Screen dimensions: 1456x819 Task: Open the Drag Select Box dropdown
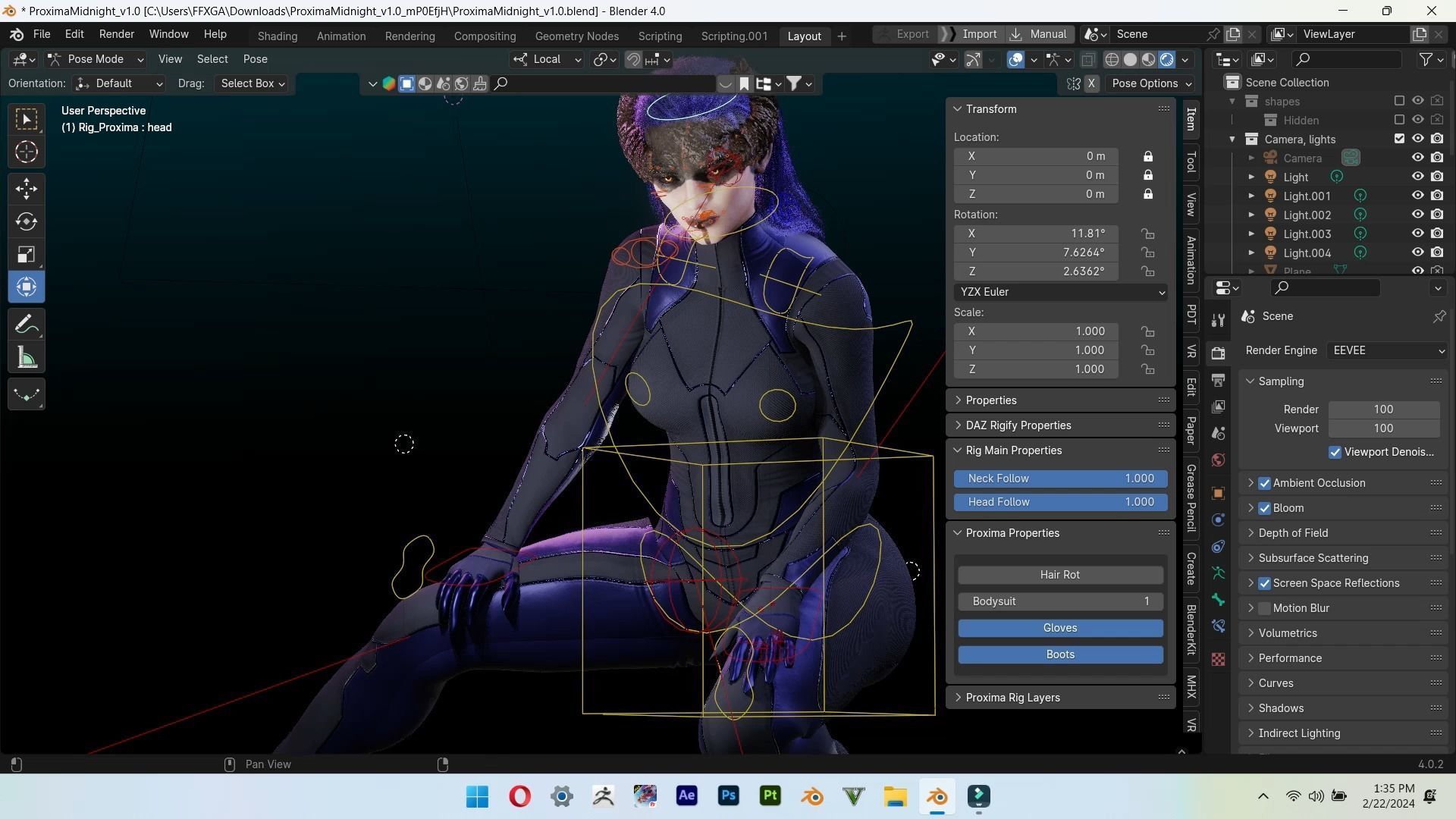252,83
